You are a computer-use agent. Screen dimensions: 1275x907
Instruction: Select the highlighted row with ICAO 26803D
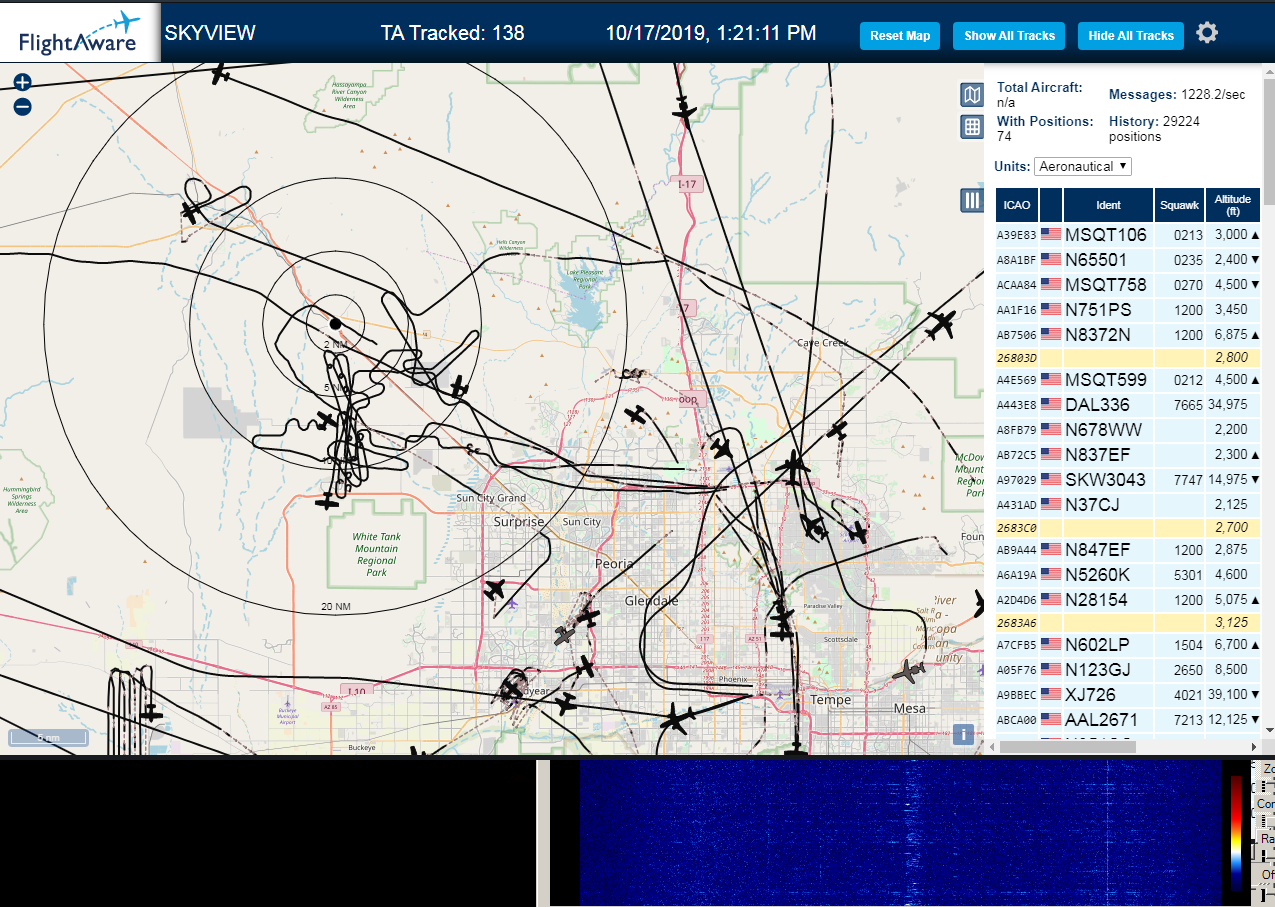pos(1128,357)
